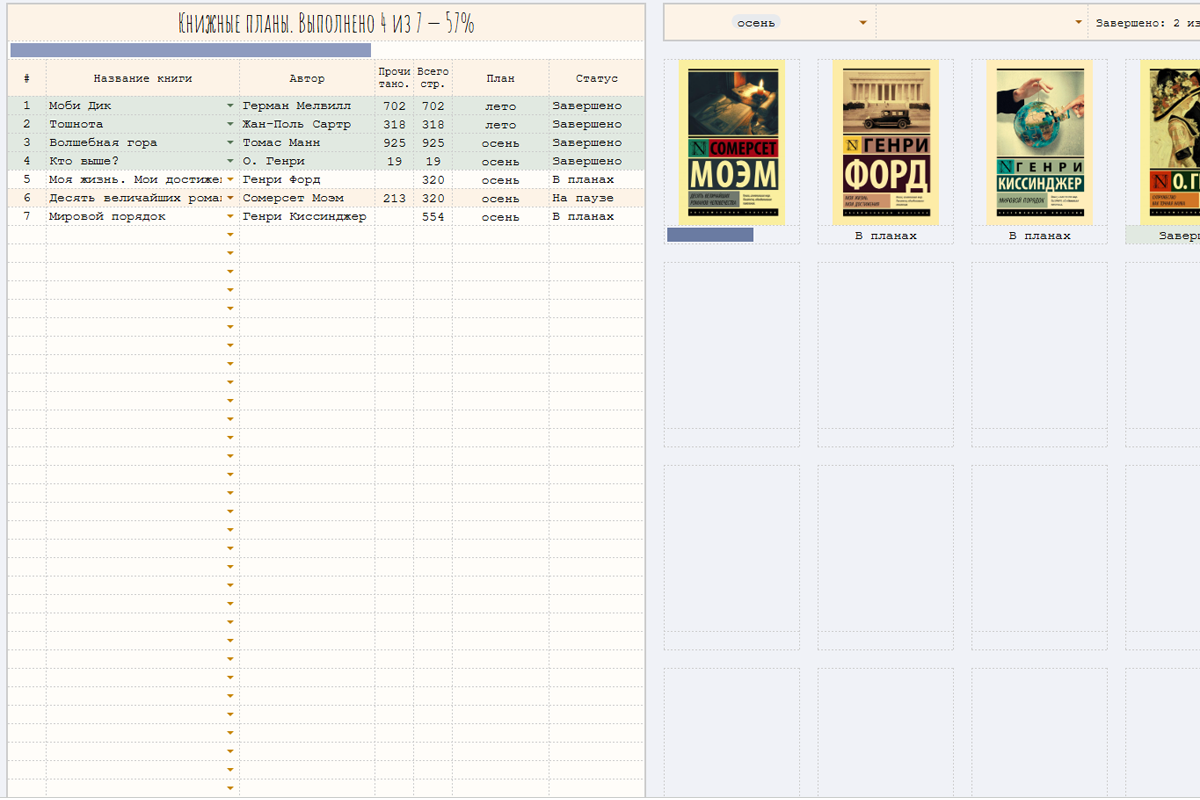Viewport: 1200px width, 800px height.
Task: Expand the book-name dropdown arrow for "Волшебная гора"
Action: coord(230,143)
